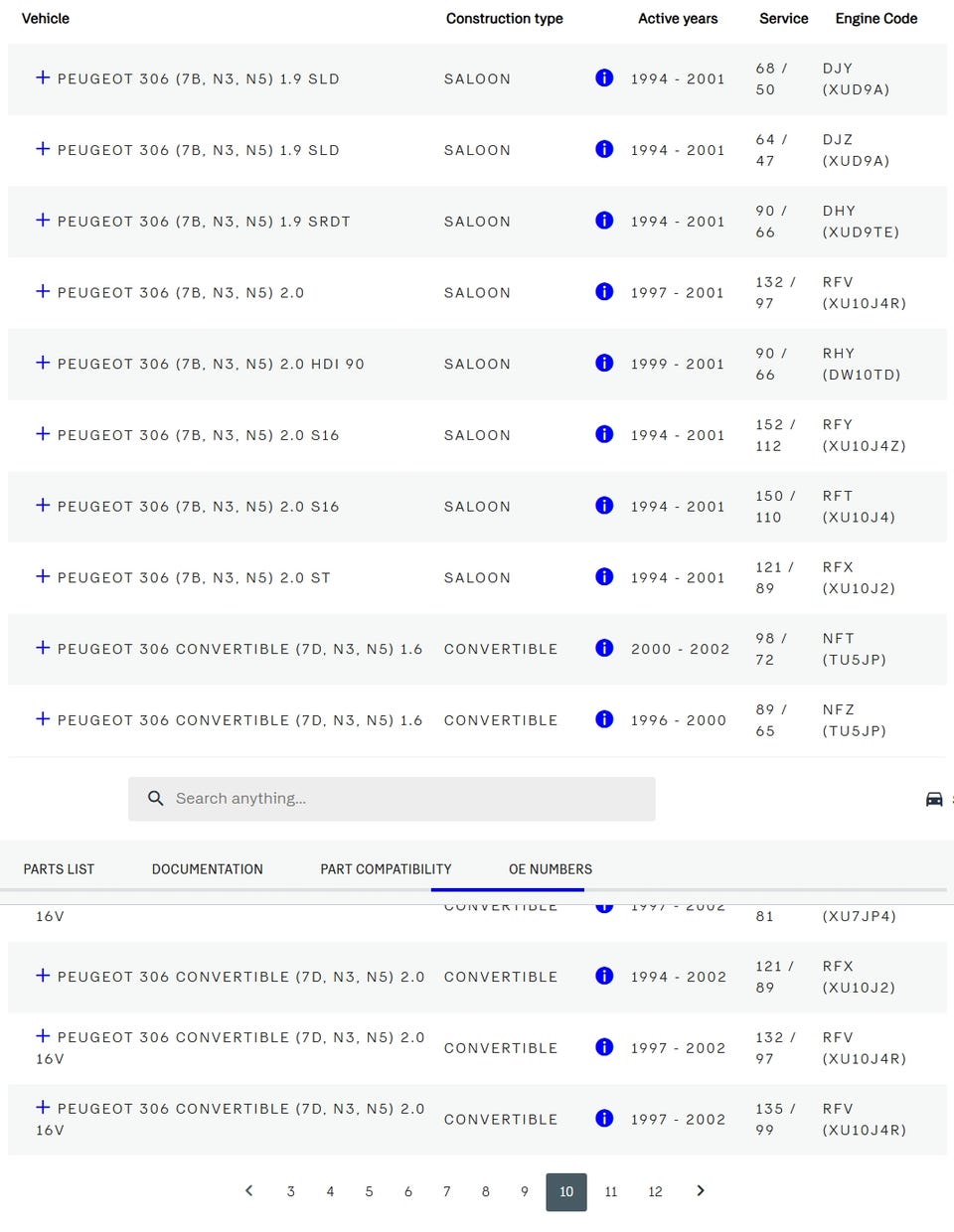Screen dimensions: 954x1232
Task: Click the magnifier search icon
Action: [x=155, y=798]
